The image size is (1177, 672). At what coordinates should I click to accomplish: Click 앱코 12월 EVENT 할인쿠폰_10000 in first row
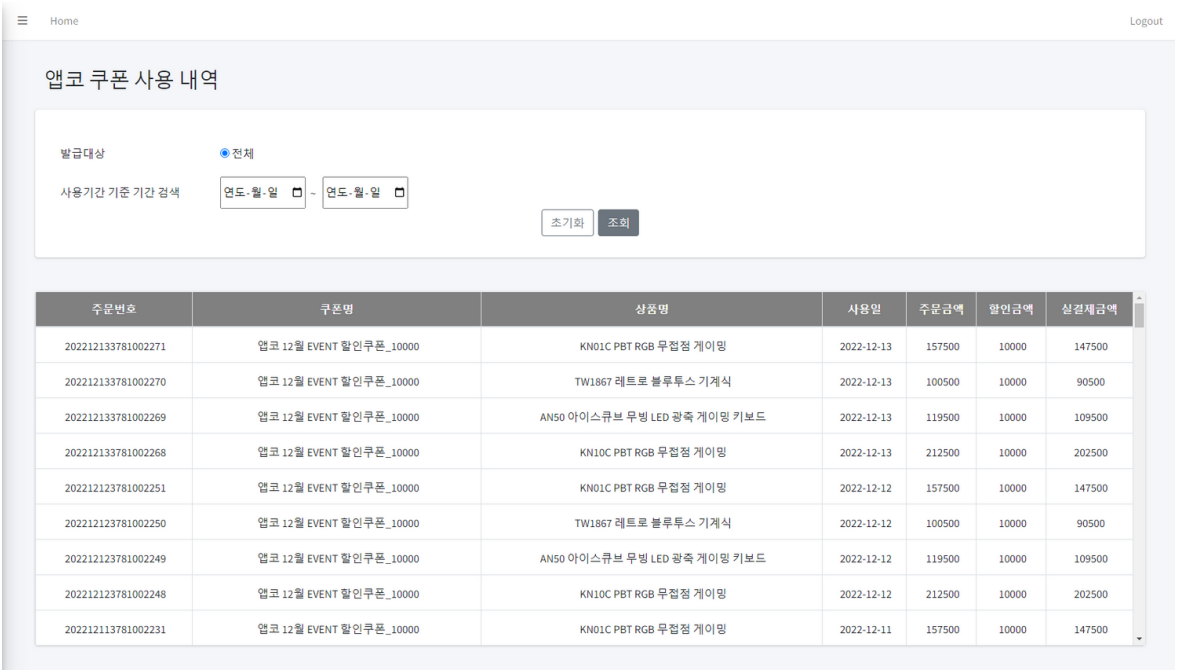336,345
